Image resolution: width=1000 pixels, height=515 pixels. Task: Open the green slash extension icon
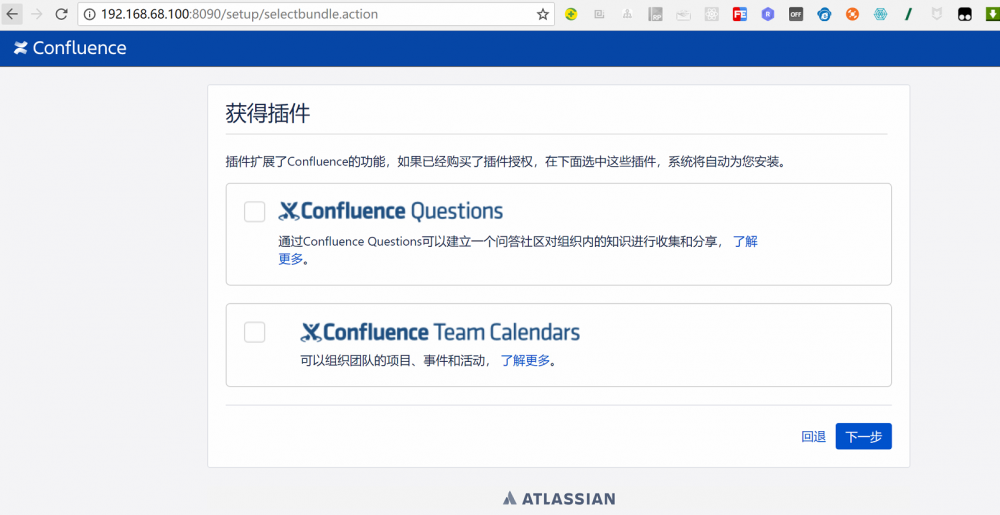pos(908,14)
